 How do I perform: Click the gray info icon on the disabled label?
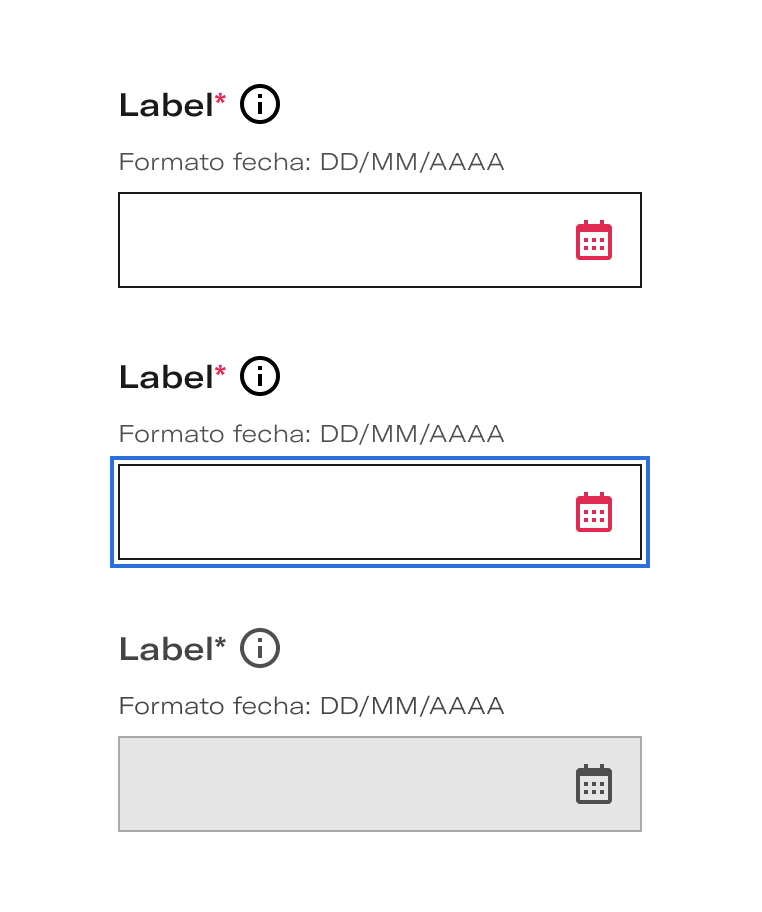[260, 648]
